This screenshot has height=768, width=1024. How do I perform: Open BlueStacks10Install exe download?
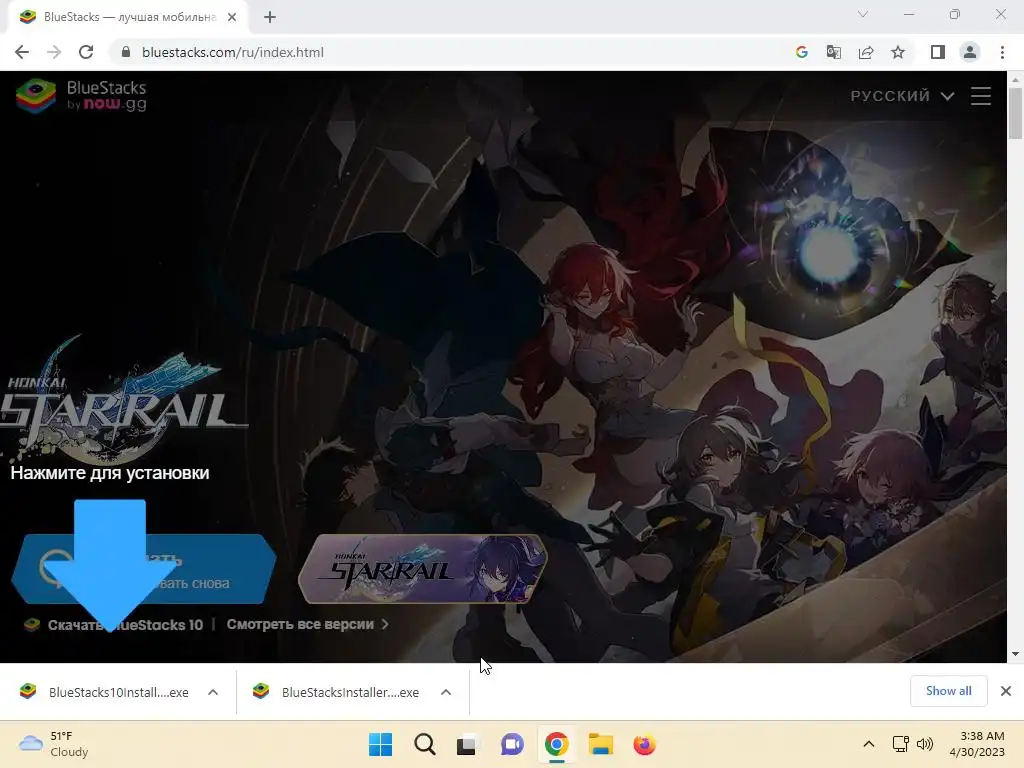[x=104, y=692]
